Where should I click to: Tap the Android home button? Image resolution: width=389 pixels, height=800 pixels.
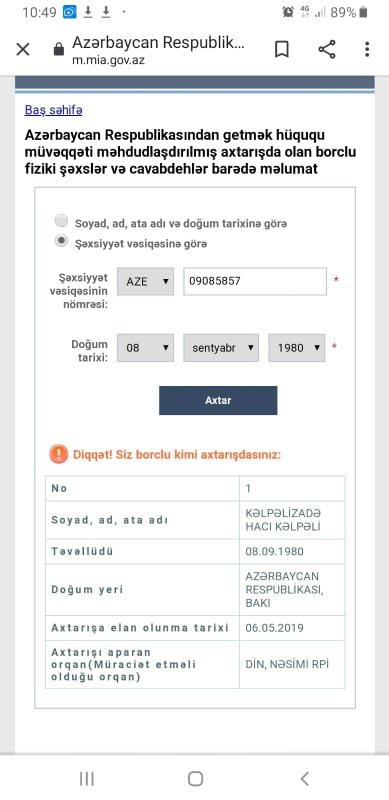click(195, 779)
